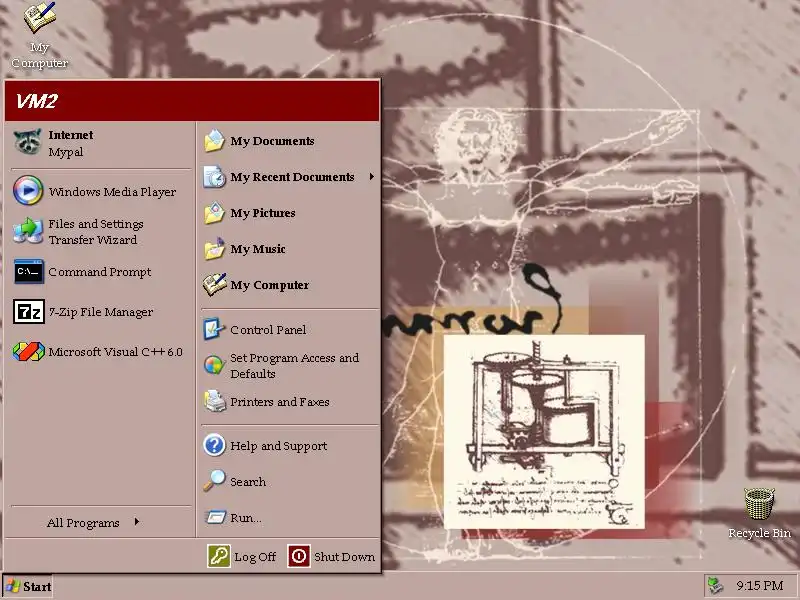Choose the Microsoft Visual C++ 6.0 label
This screenshot has width=800, height=600.
pyautogui.click(x=115, y=352)
